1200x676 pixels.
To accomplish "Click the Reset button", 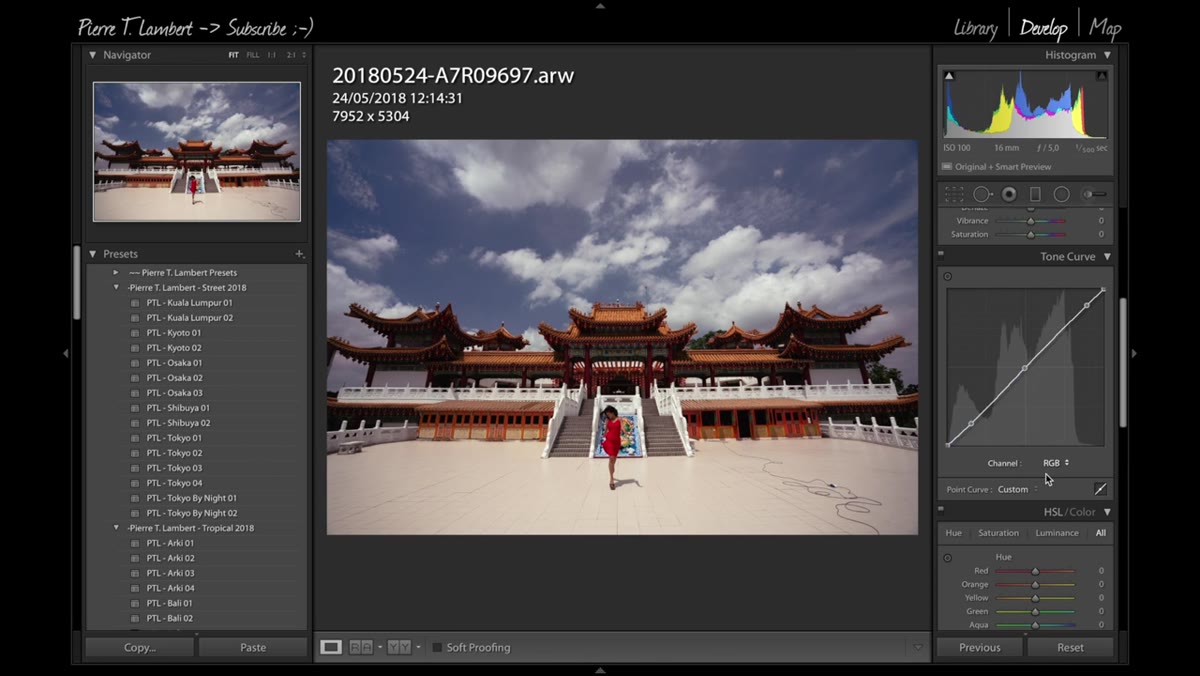I will point(1070,647).
